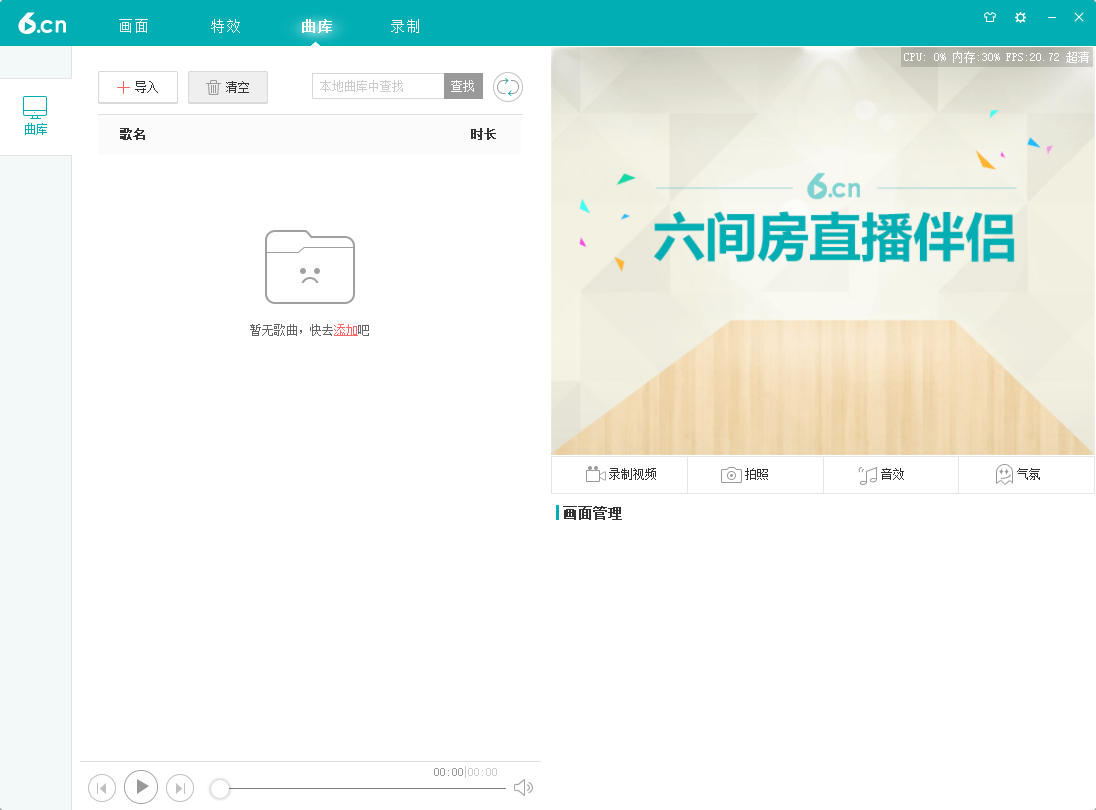The height and width of the screenshot is (810, 1096).
Task: Click the playback progress slider handle
Action: (x=219, y=788)
